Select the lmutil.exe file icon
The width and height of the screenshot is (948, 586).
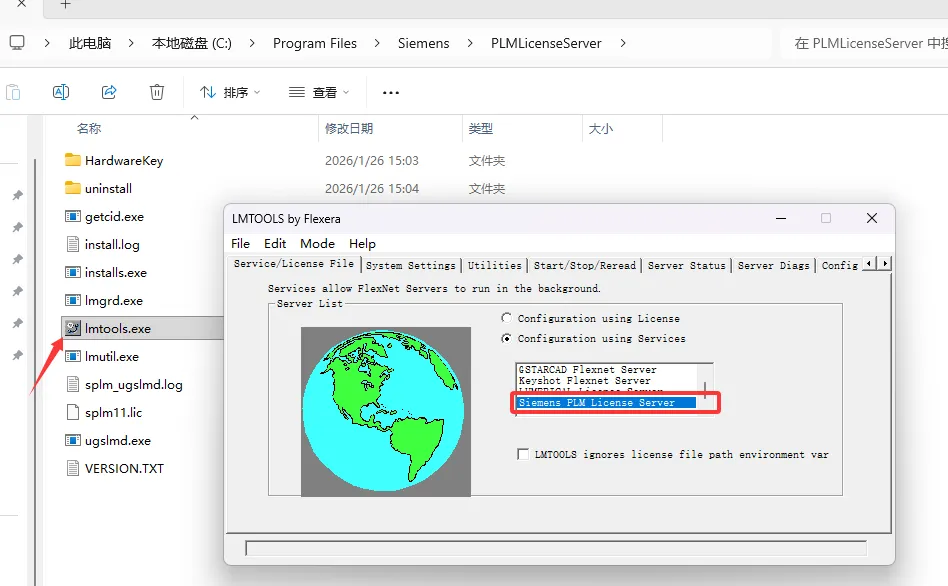tap(73, 356)
